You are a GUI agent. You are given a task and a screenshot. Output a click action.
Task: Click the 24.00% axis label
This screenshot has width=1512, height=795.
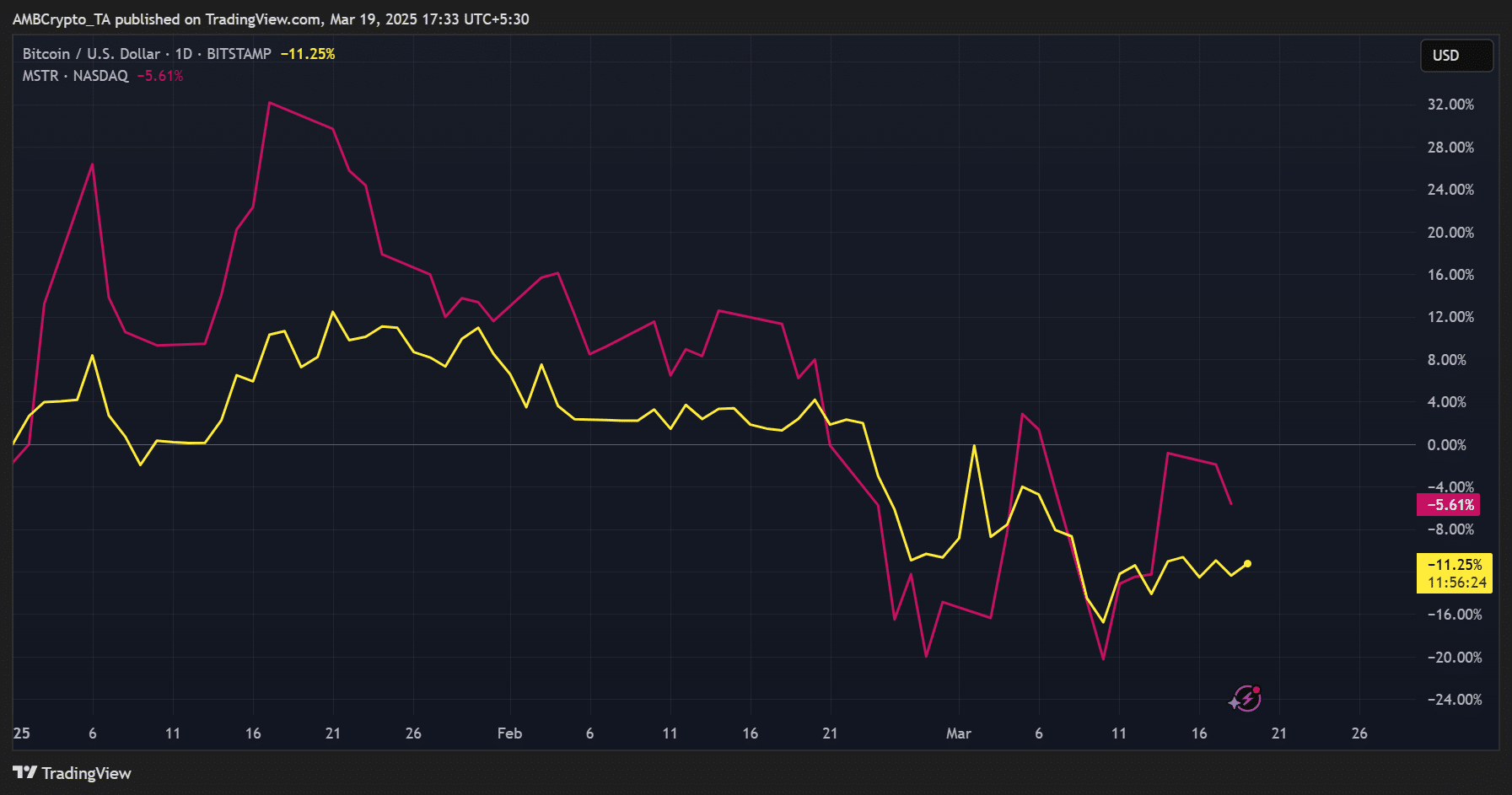point(1450,190)
